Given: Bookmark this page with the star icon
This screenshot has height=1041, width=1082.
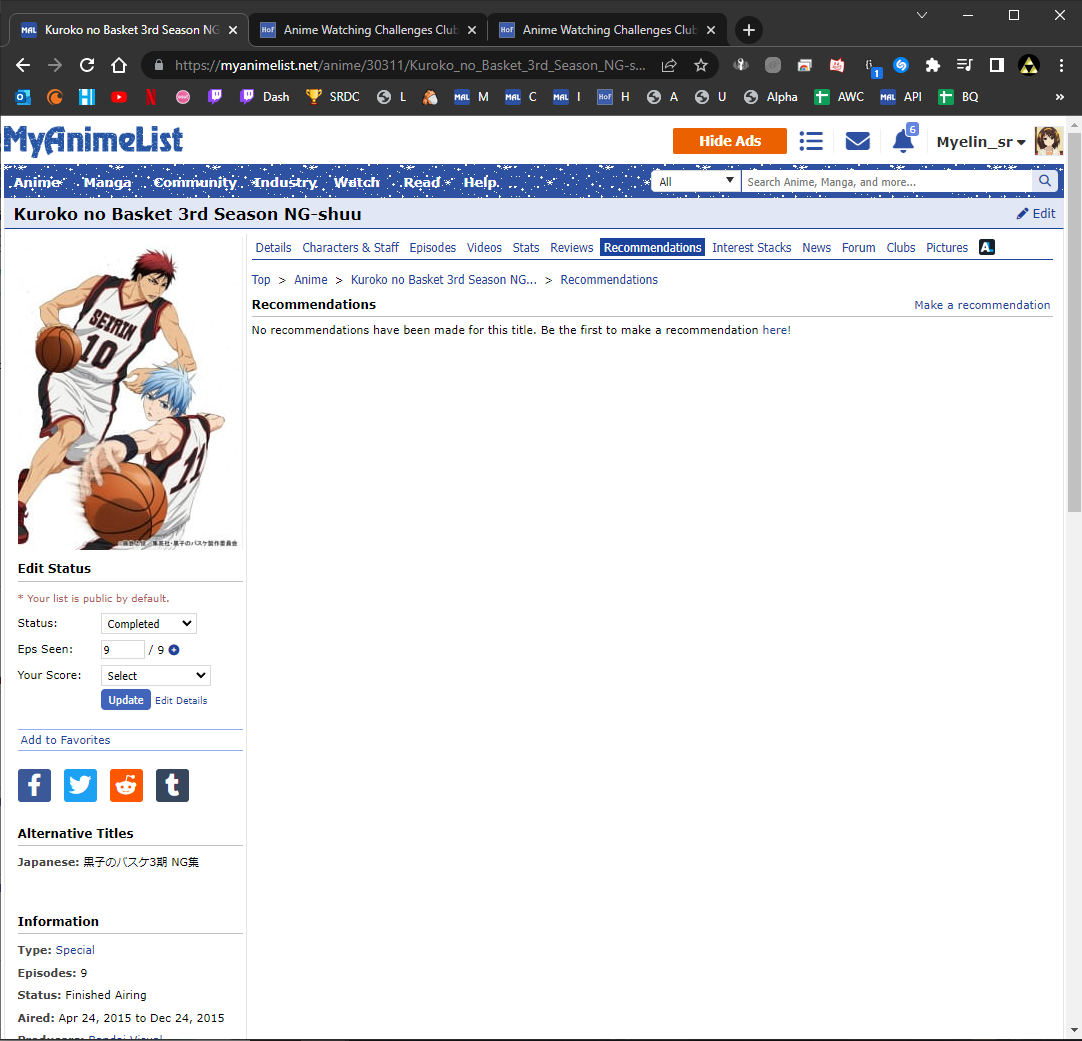Looking at the screenshot, I should pos(701,65).
